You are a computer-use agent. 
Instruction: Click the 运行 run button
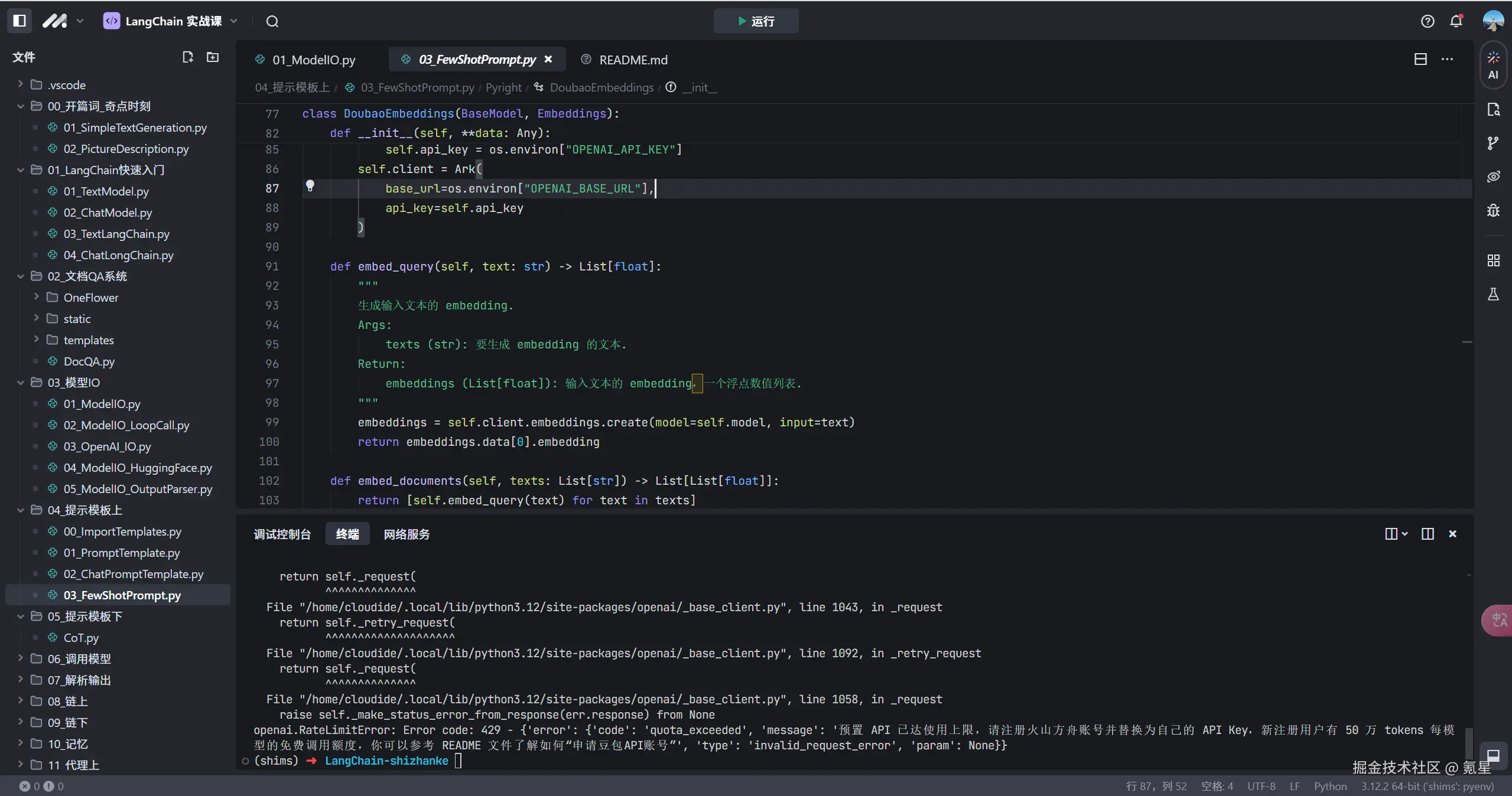[756, 21]
